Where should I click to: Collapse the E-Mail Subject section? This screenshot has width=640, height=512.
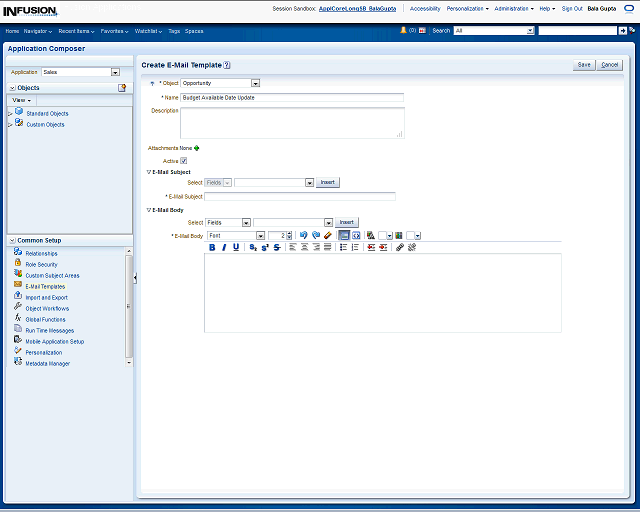pos(149,172)
